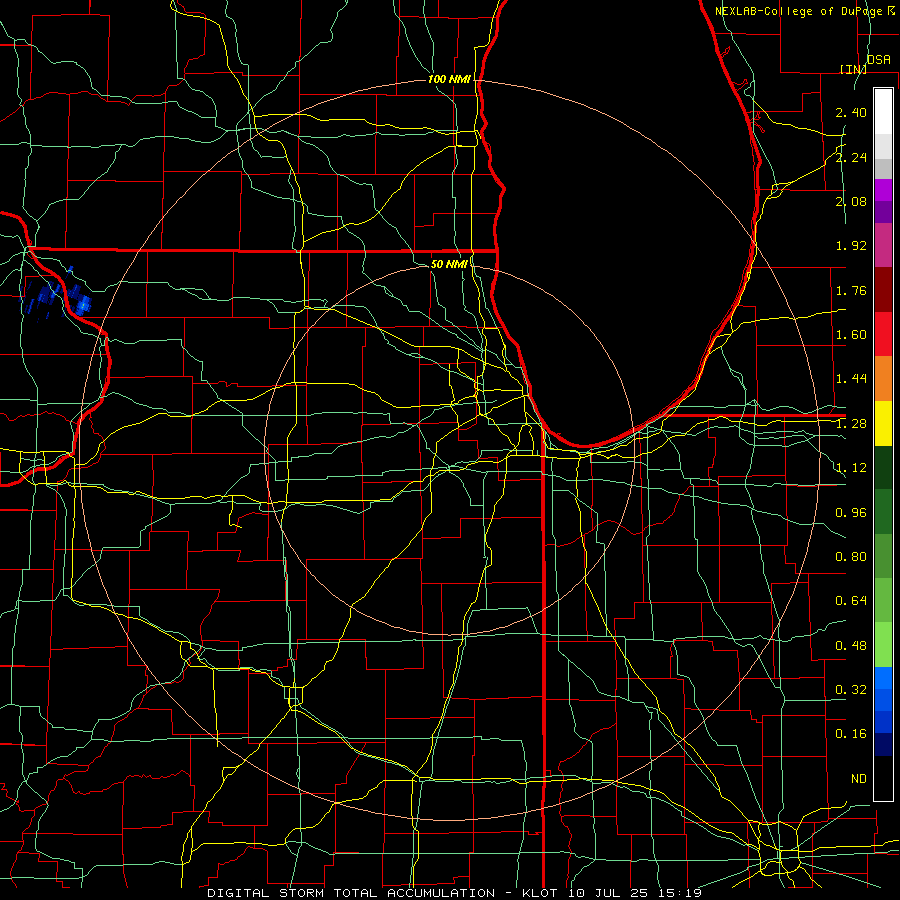
Task: Select the 50 NMI range ring label
Action: (x=449, y=264)
